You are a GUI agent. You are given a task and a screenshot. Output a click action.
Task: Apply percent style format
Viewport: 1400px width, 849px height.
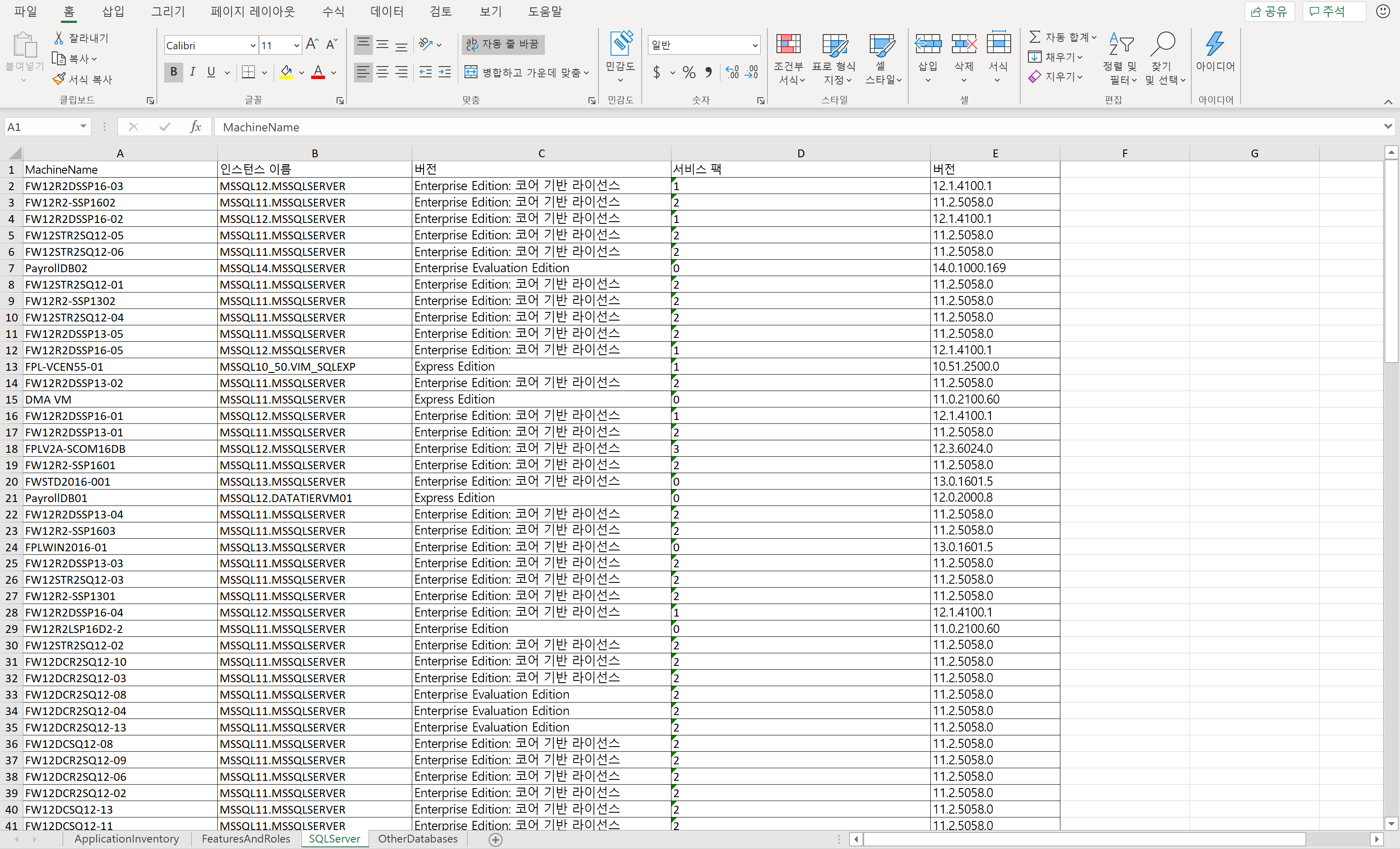tap(689, 72)
